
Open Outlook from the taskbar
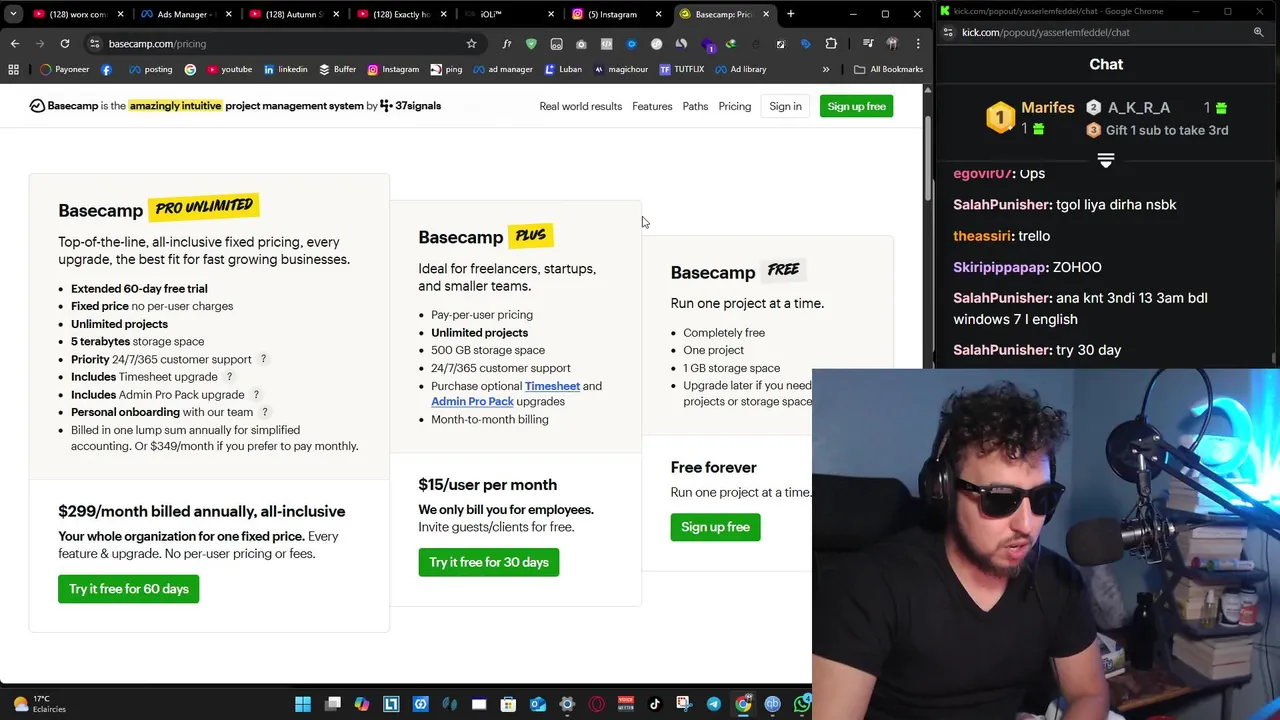[538, 704]
